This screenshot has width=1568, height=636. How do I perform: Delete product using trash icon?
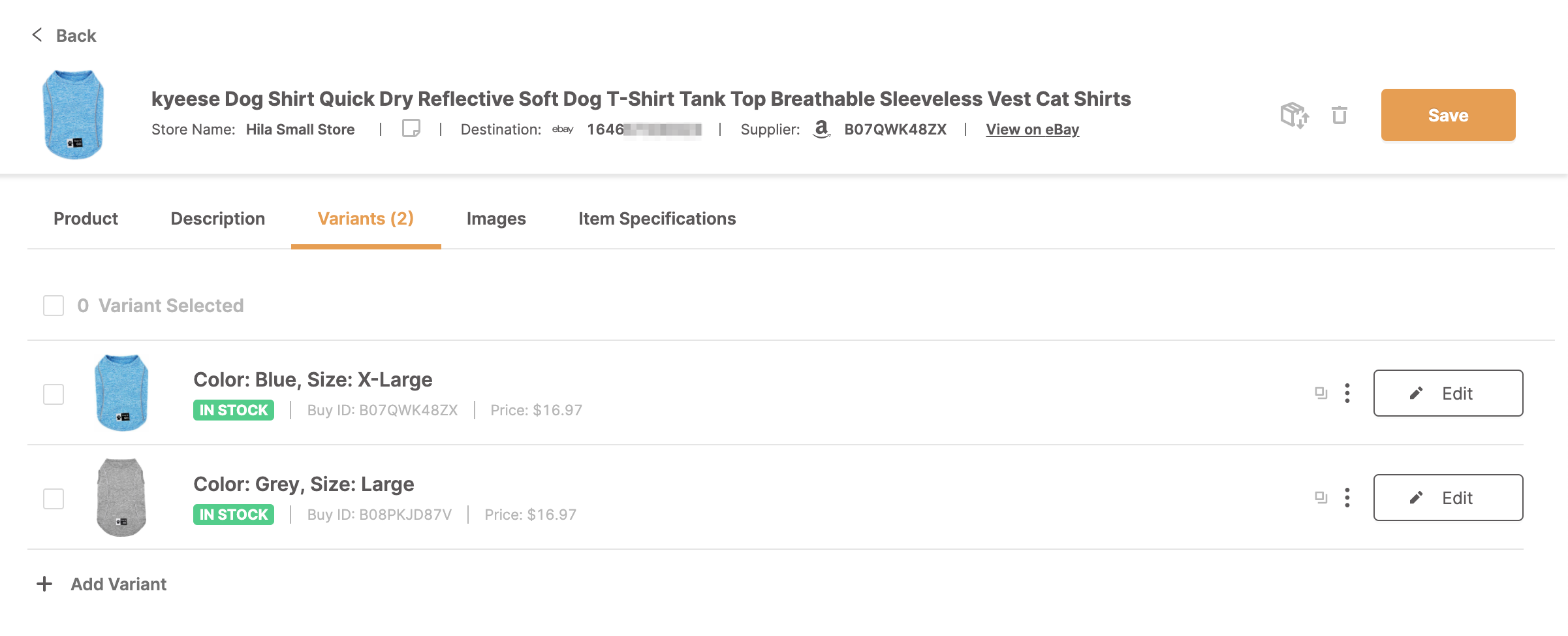(1340, 115)
